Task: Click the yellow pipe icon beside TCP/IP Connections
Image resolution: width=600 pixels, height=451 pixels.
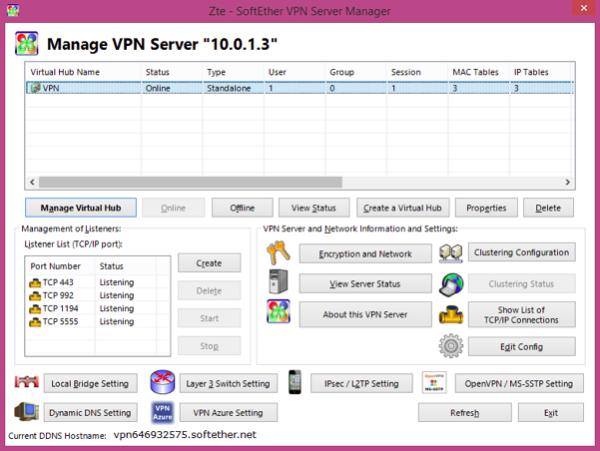Action: (451, 314)
